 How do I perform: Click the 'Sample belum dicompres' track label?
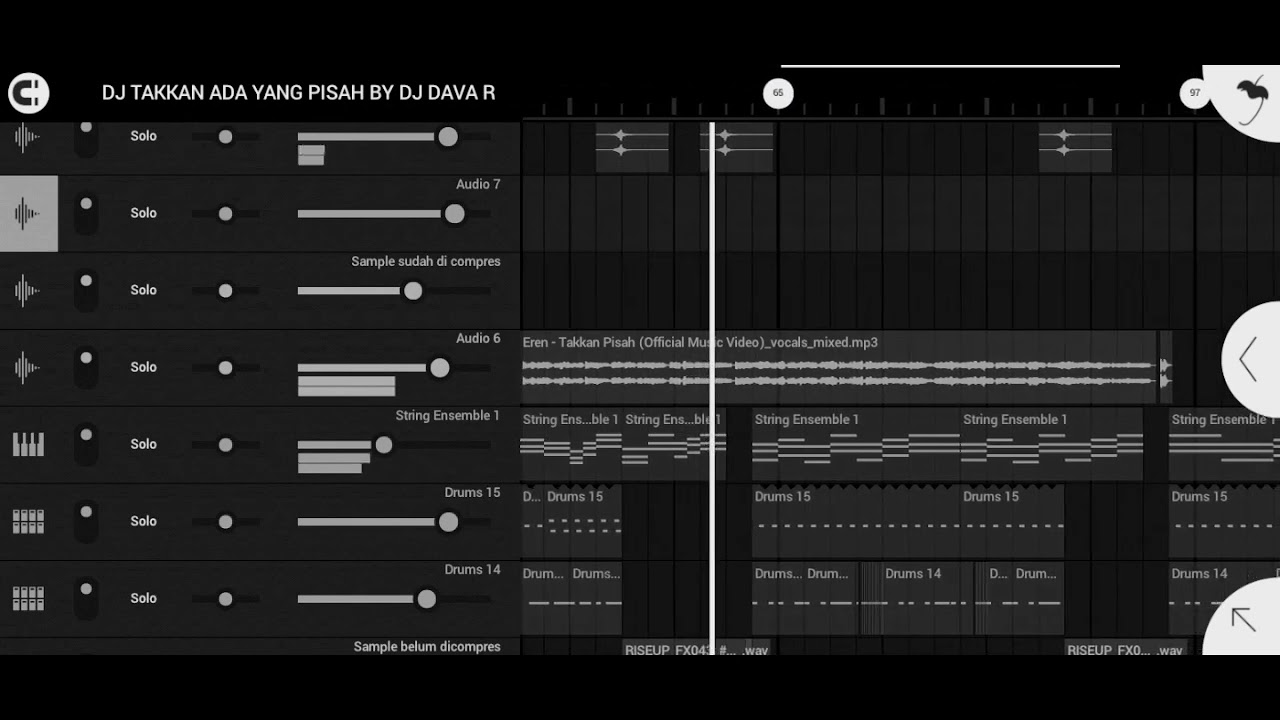coord(427,647)
